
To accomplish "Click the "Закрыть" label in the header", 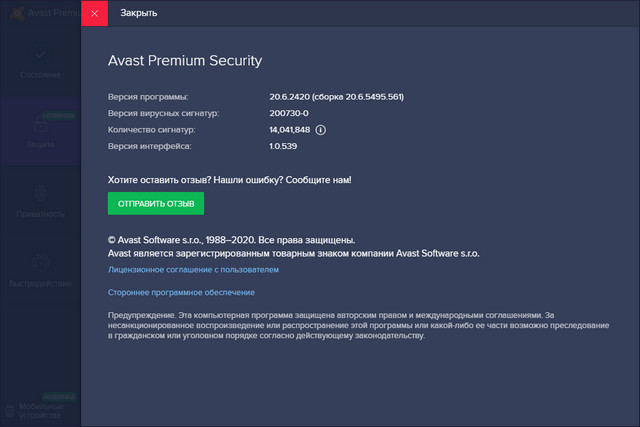I will click(x=138, y=14).
